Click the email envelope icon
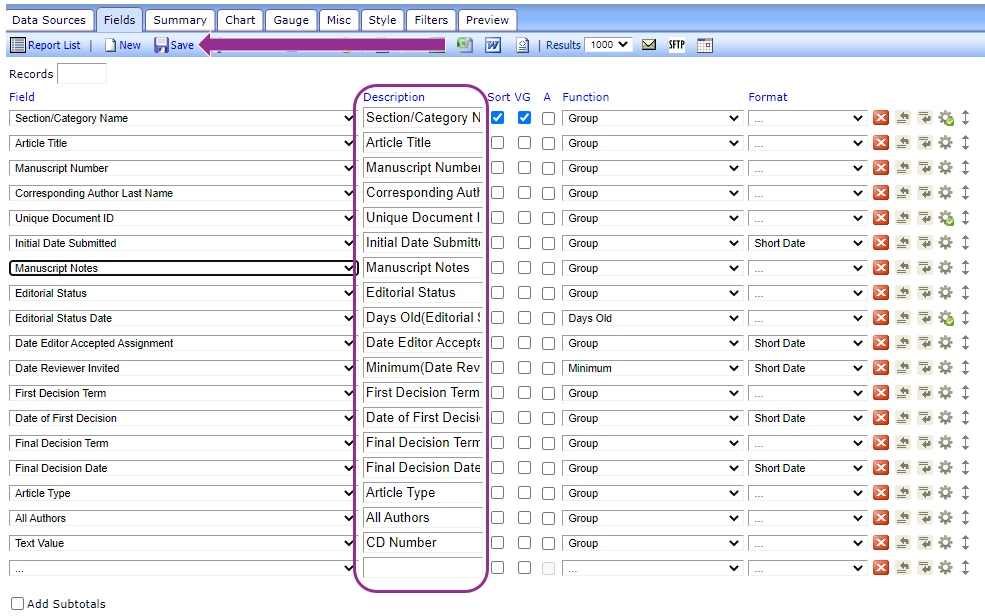Viewport: 985px width, 616px height. tap(649, 45)
